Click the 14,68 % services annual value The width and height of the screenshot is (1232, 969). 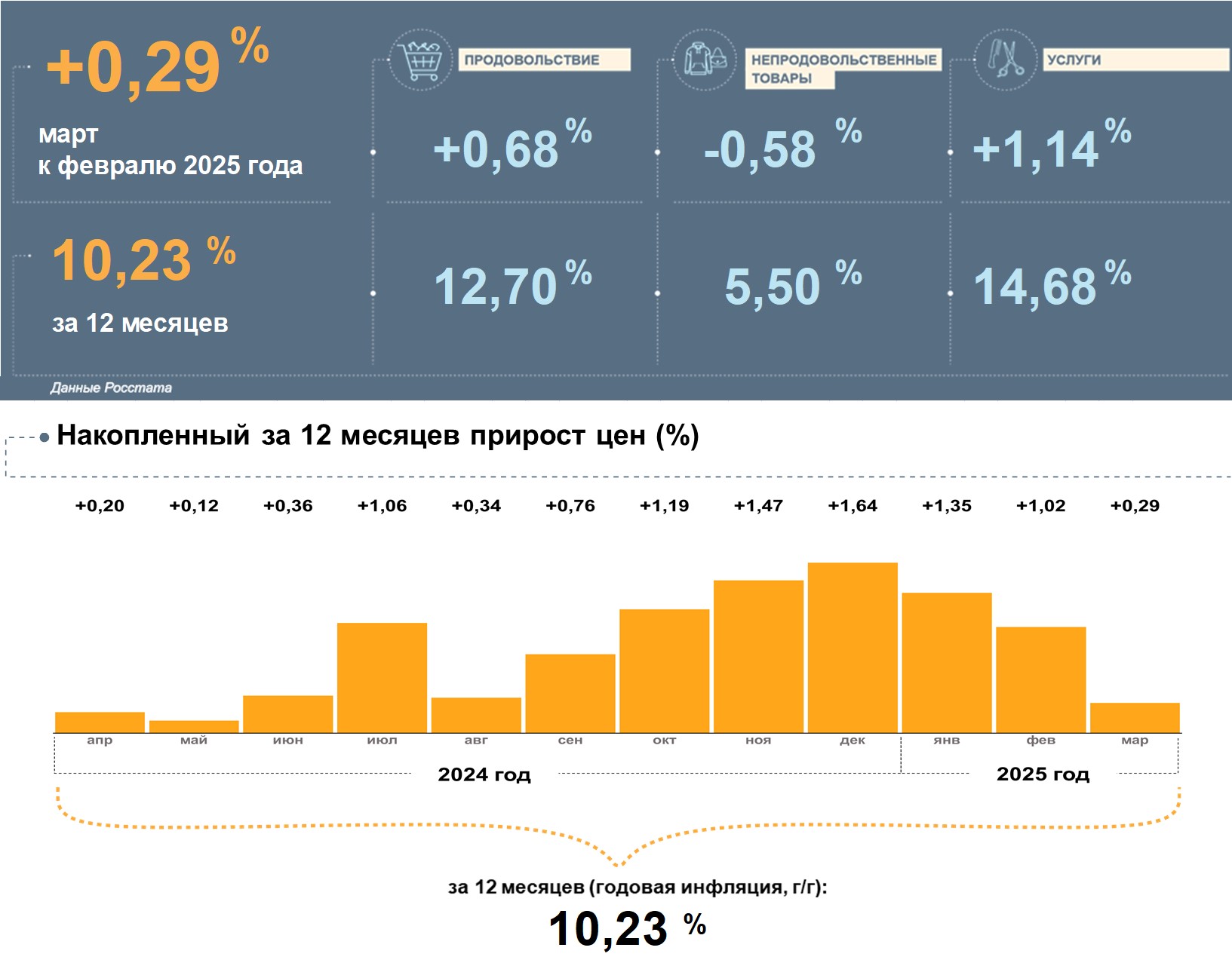[x=1052, y=284]
